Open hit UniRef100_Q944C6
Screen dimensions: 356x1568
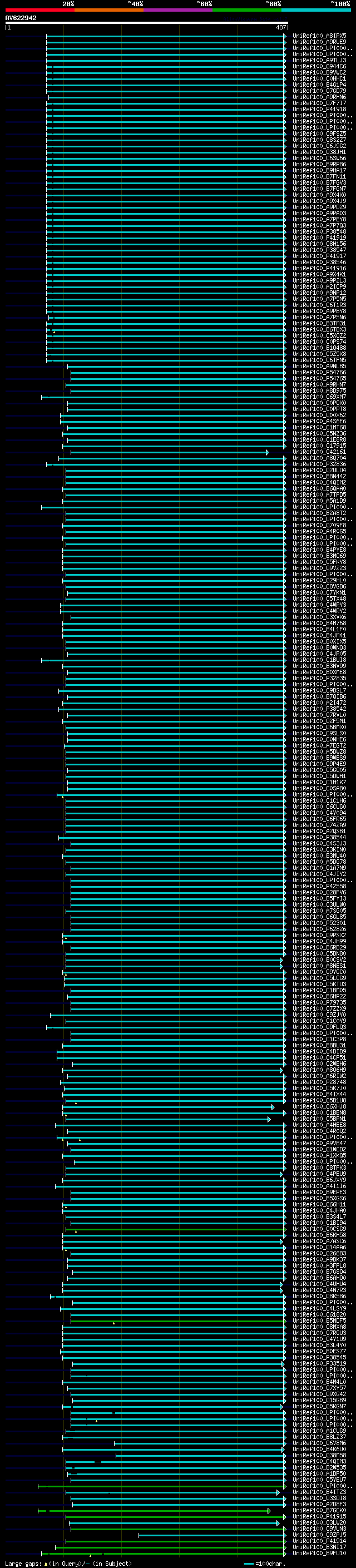point(319,66)
